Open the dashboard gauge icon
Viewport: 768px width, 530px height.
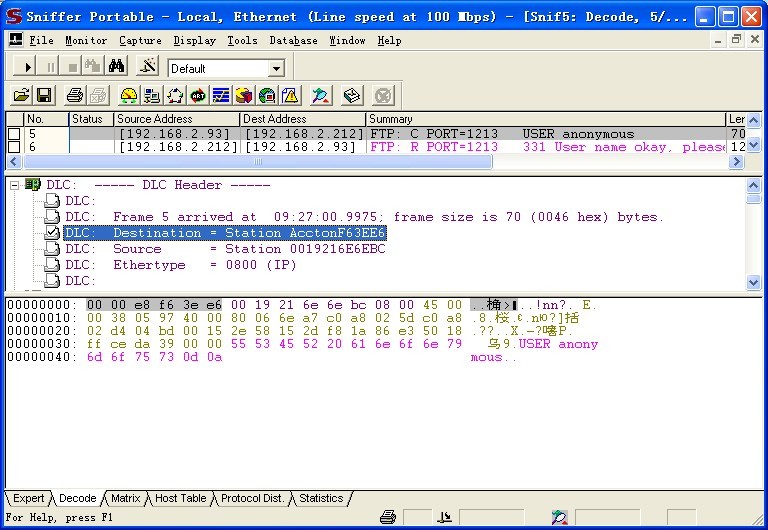129,95
